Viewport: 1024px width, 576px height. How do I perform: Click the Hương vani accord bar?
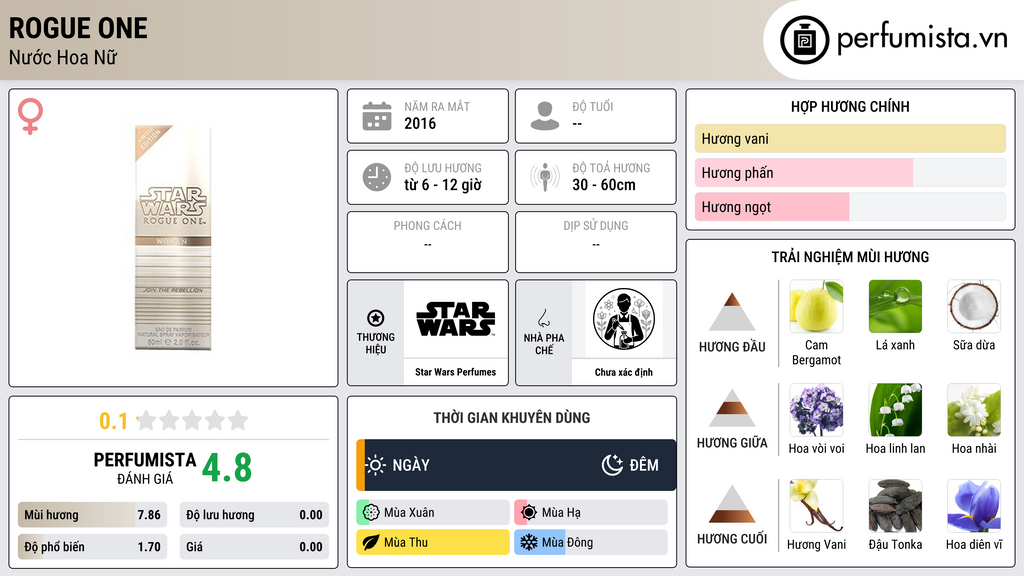point(850,138)
